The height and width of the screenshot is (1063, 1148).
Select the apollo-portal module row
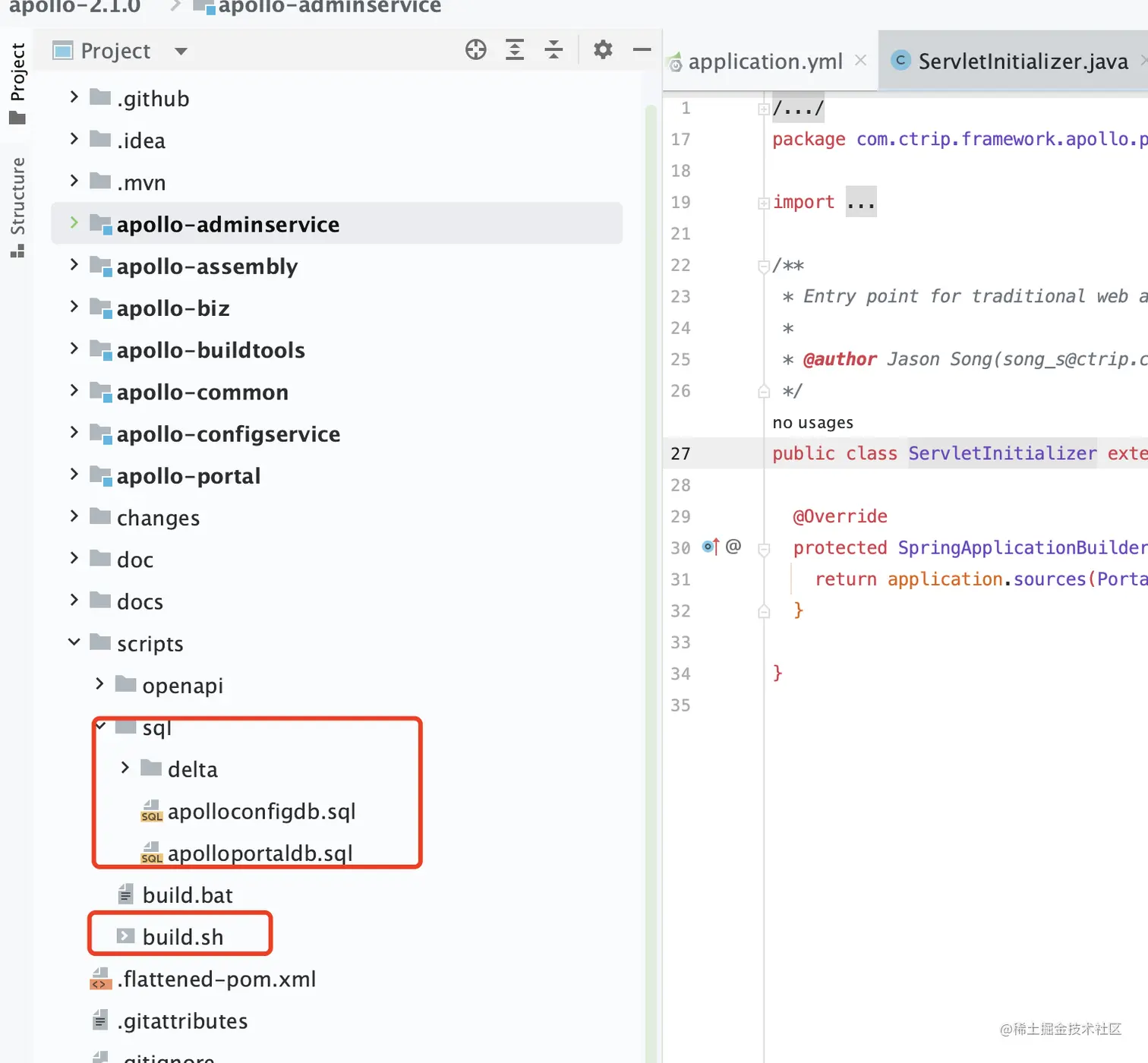pos(336,475)
